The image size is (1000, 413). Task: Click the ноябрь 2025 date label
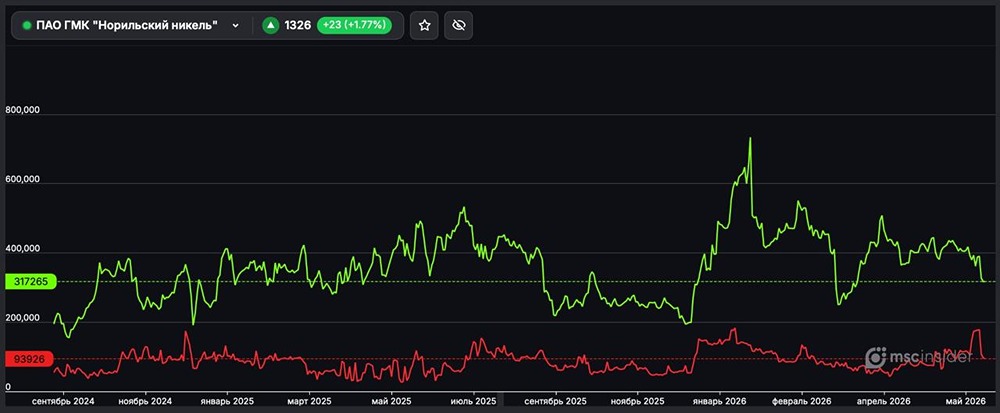[638, 402]
